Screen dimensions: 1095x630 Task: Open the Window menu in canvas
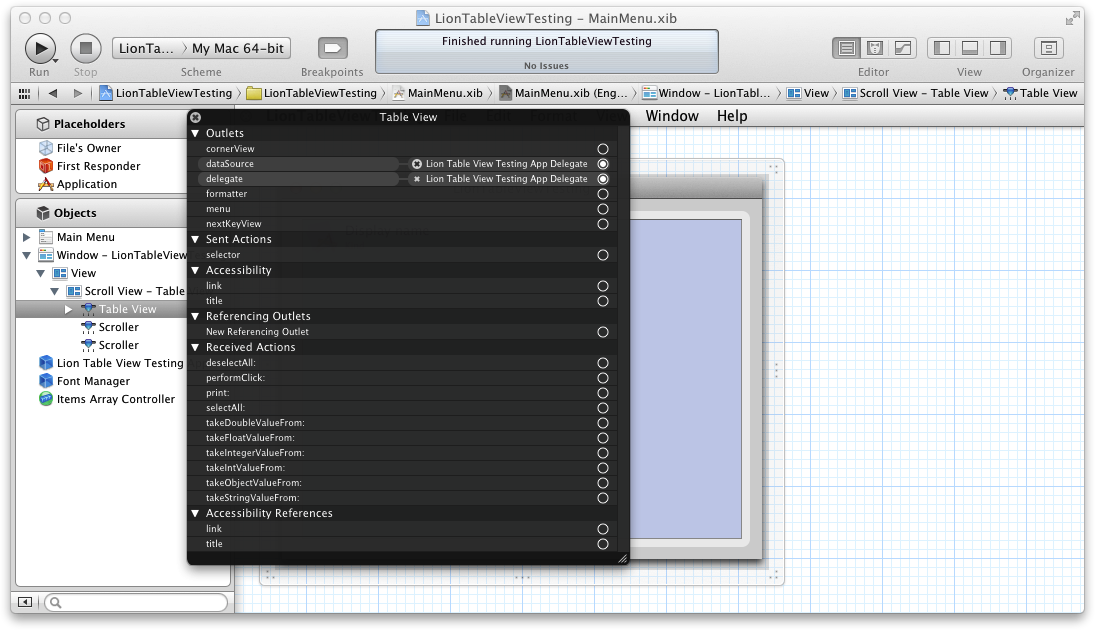(672, 116)
